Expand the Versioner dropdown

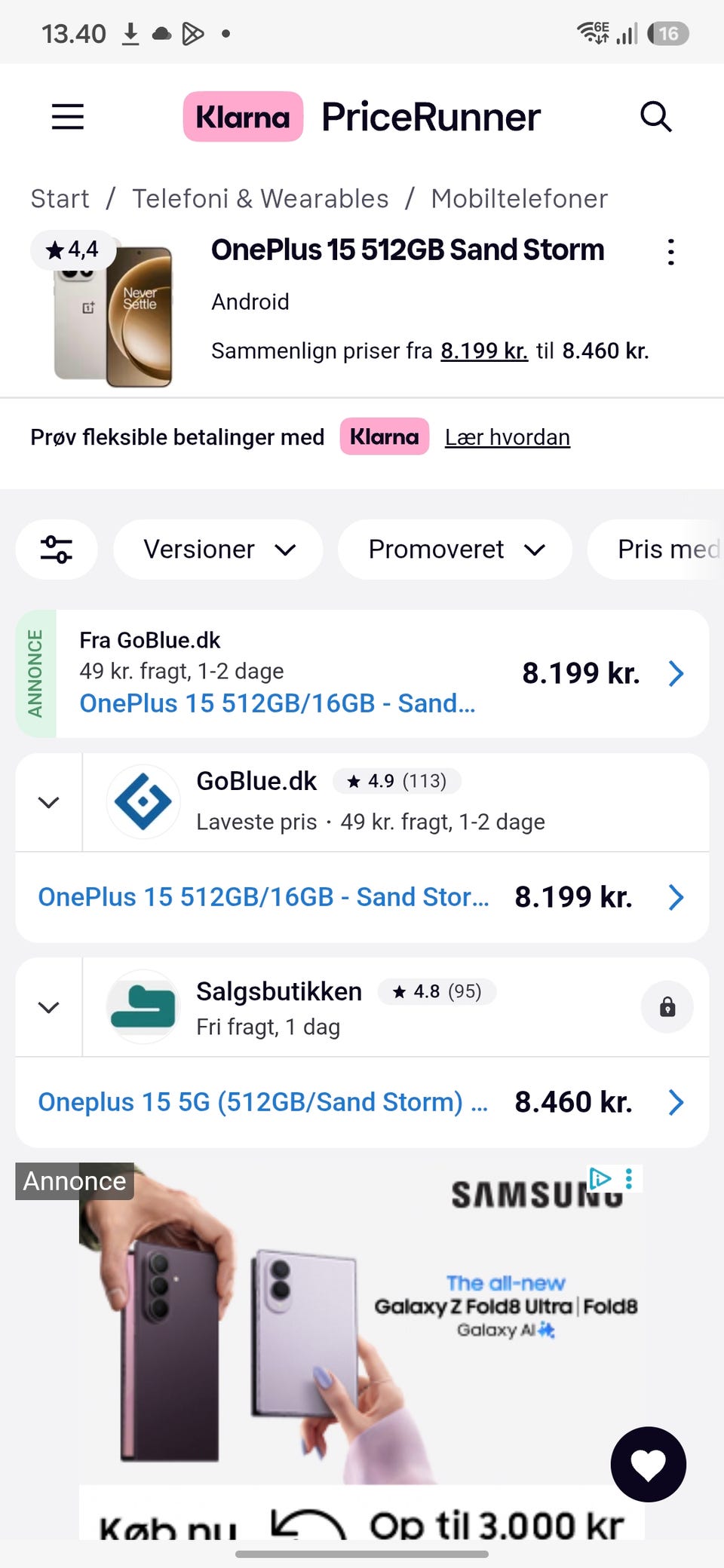tap(218, 550)
